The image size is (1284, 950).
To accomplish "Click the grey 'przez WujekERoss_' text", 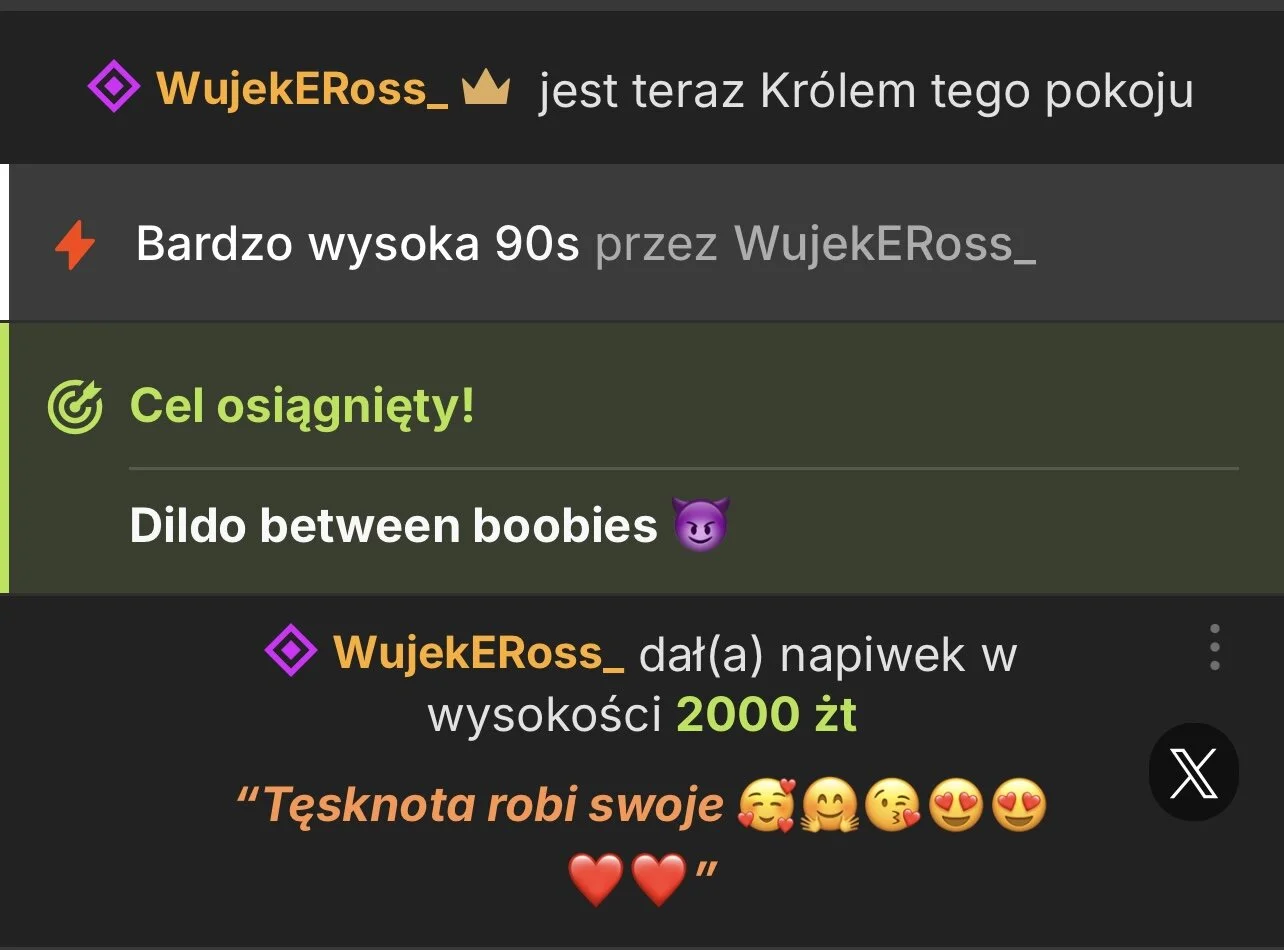I will tap(815, 244).
